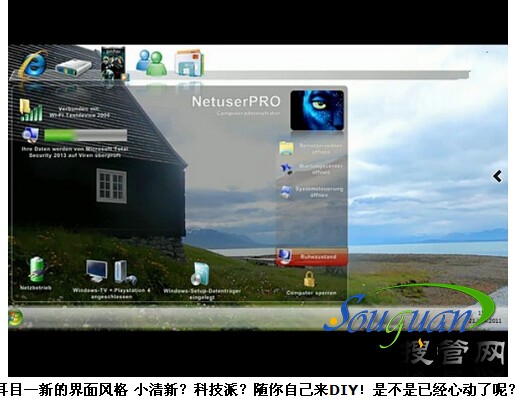Viewport: 515px width, 403px height.
Task: Click the Wi-Fi signal strength icon
Action: (x=31, y=110)
